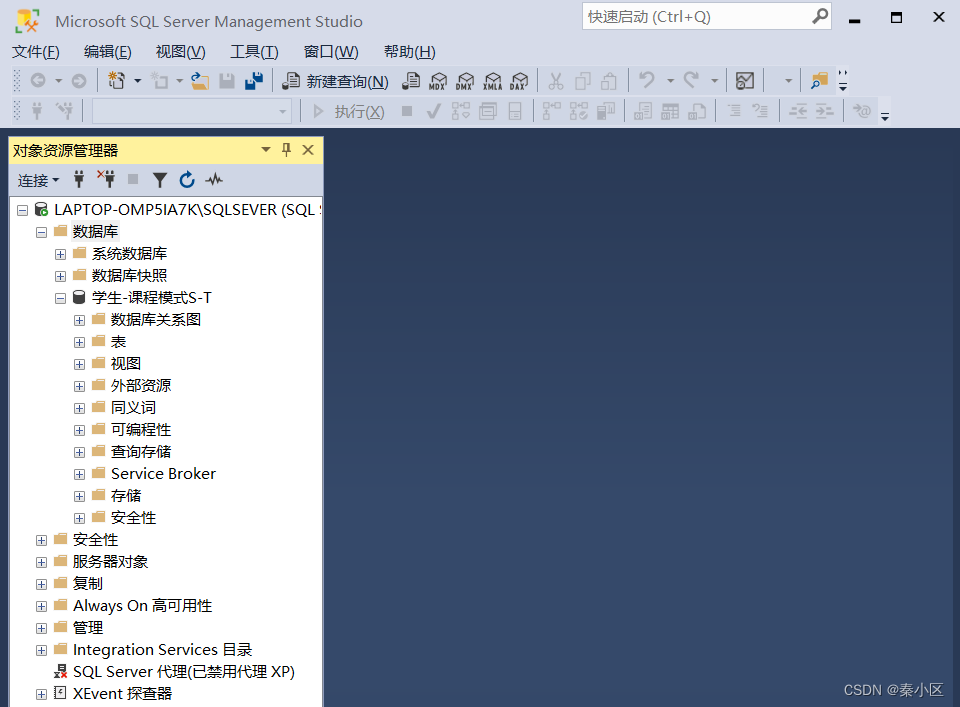
Task: Open the Undo history dropdown arrow
Action: click(x=670, y=81)
